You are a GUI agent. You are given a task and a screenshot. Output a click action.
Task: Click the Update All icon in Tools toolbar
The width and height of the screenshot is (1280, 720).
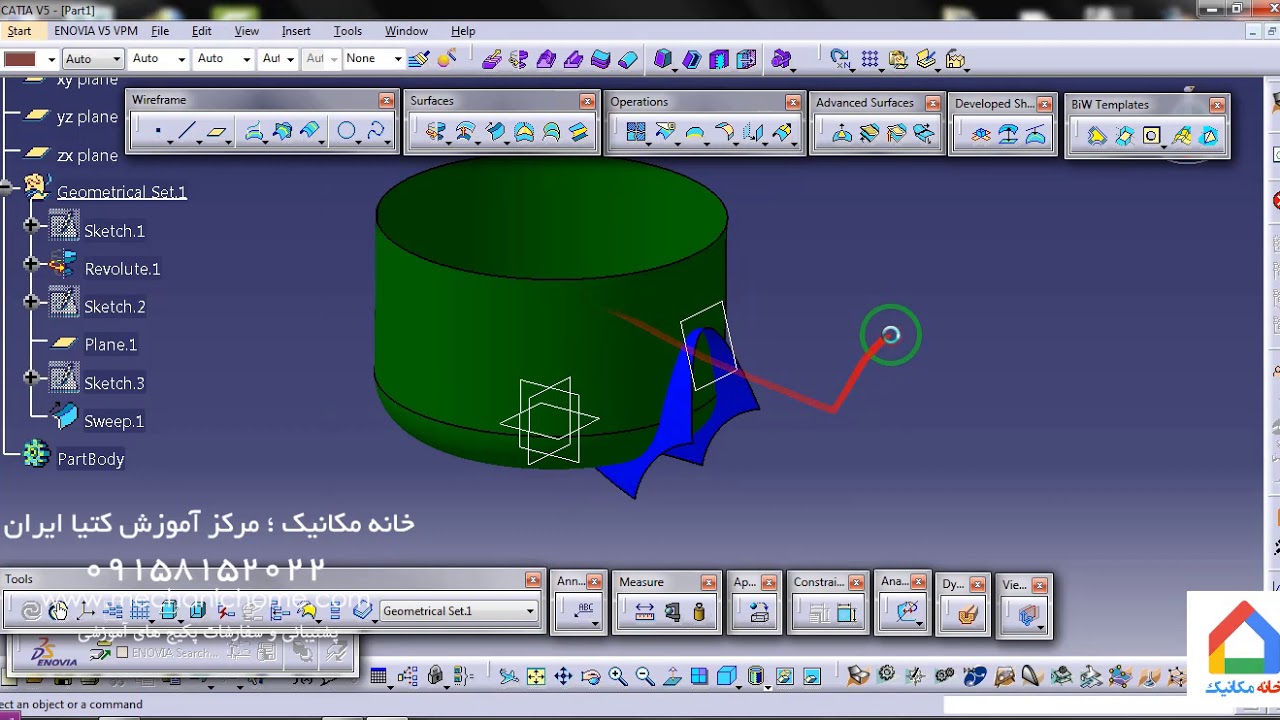tap(31, 611)
